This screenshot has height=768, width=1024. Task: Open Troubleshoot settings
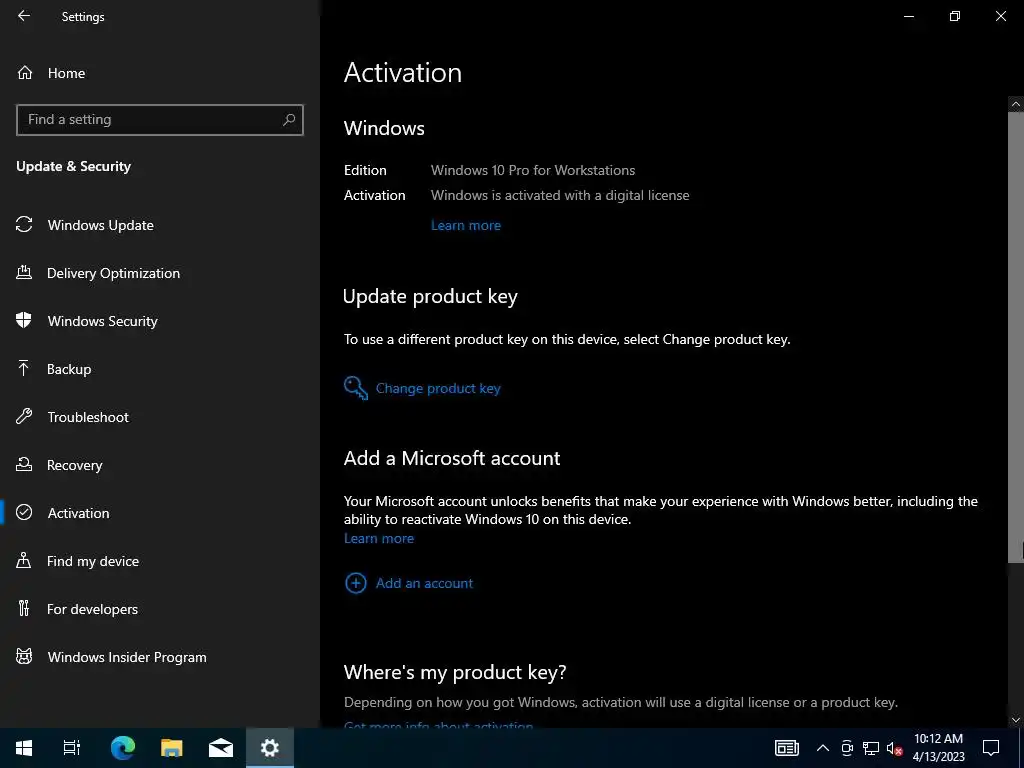click(88, 417)
